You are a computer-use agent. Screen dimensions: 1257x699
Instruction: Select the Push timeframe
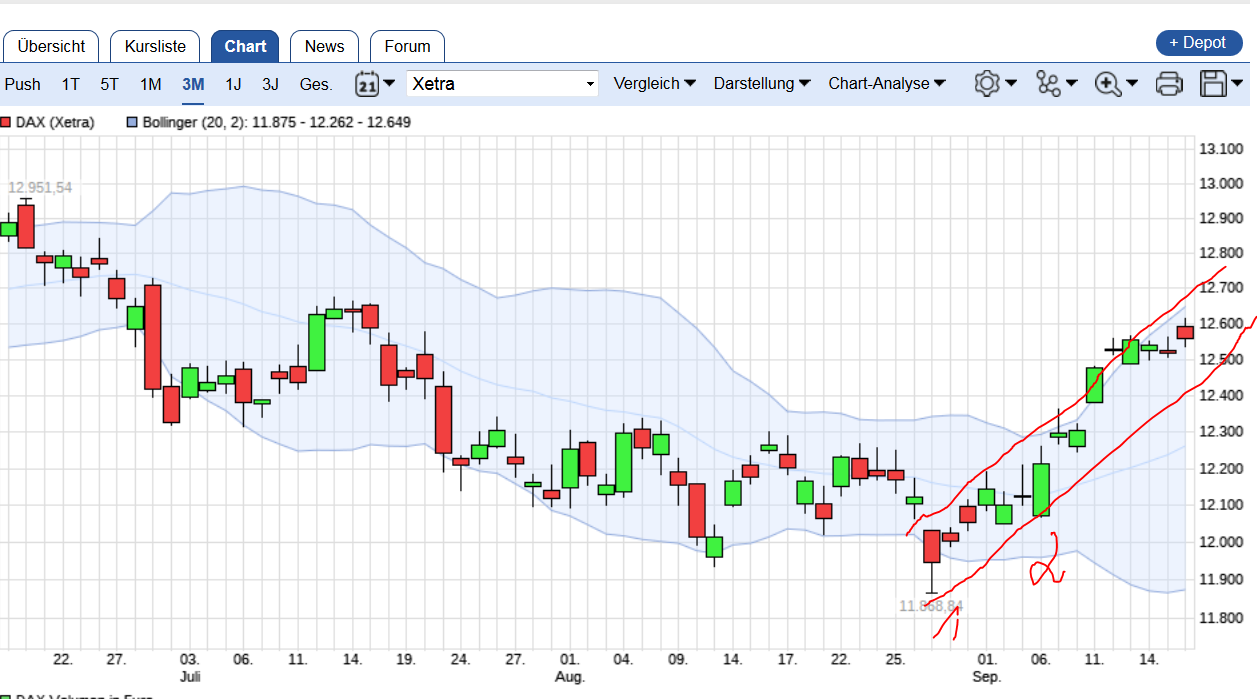[23, 84]
